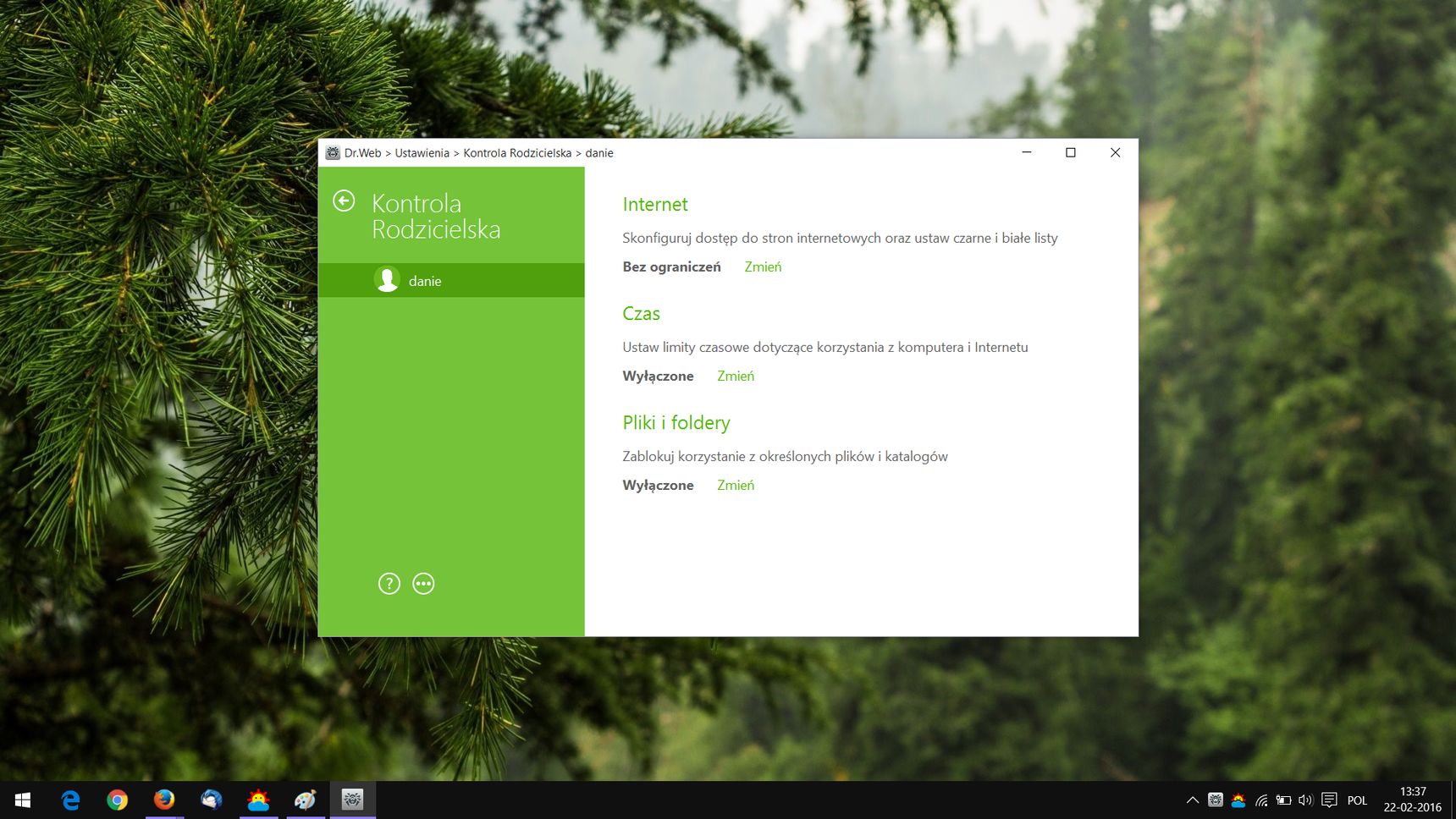Viewport: 1456px width, 819px height.
Task: Click the Dr.Web spider icon in title bar
Action: (333, 153)
